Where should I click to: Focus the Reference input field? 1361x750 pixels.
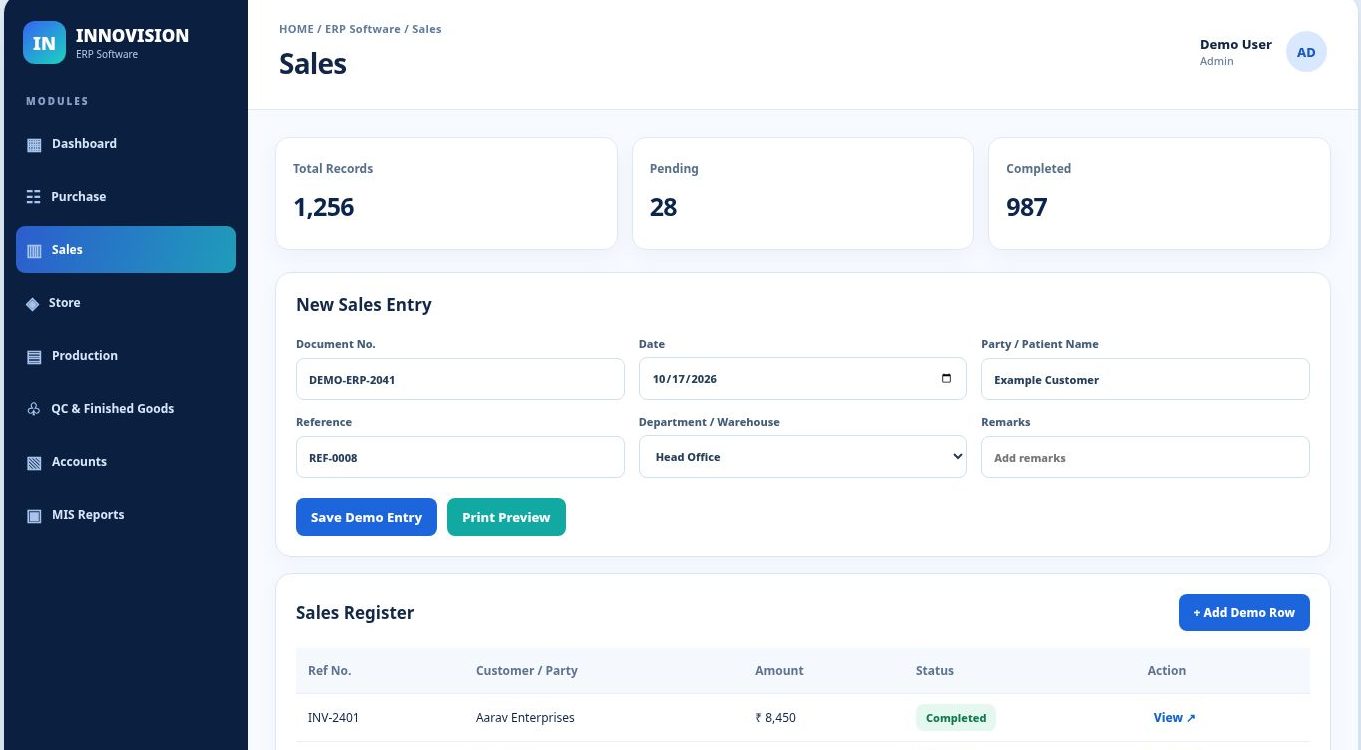click(x=460, y=457)
